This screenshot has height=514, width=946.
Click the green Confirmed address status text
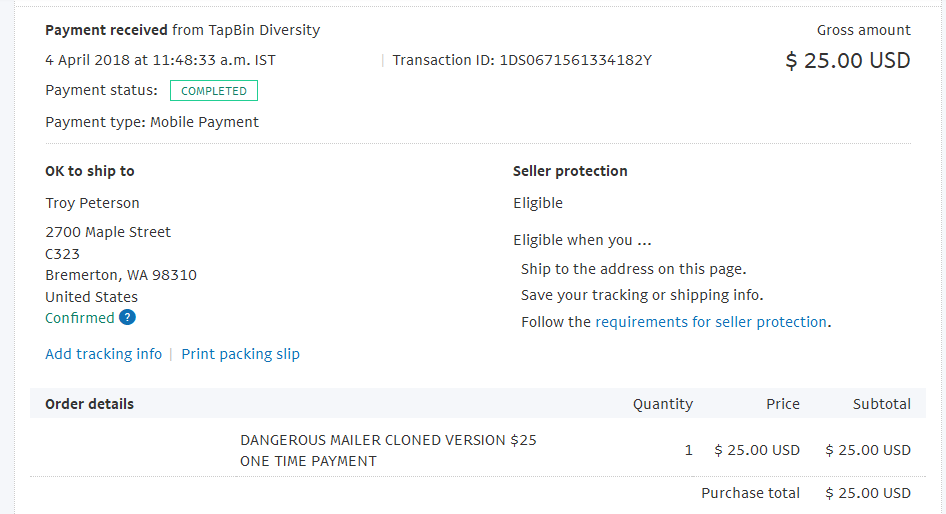coord(80,318)
